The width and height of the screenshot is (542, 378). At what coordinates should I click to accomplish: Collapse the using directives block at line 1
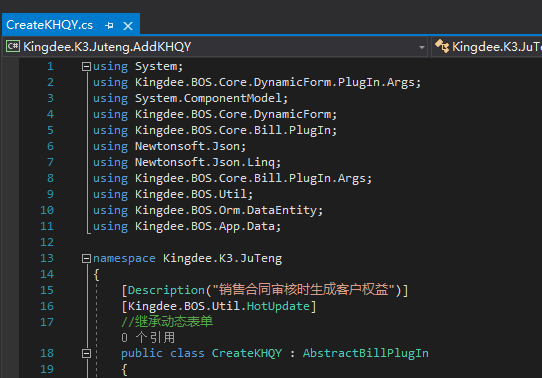point(86,66)
